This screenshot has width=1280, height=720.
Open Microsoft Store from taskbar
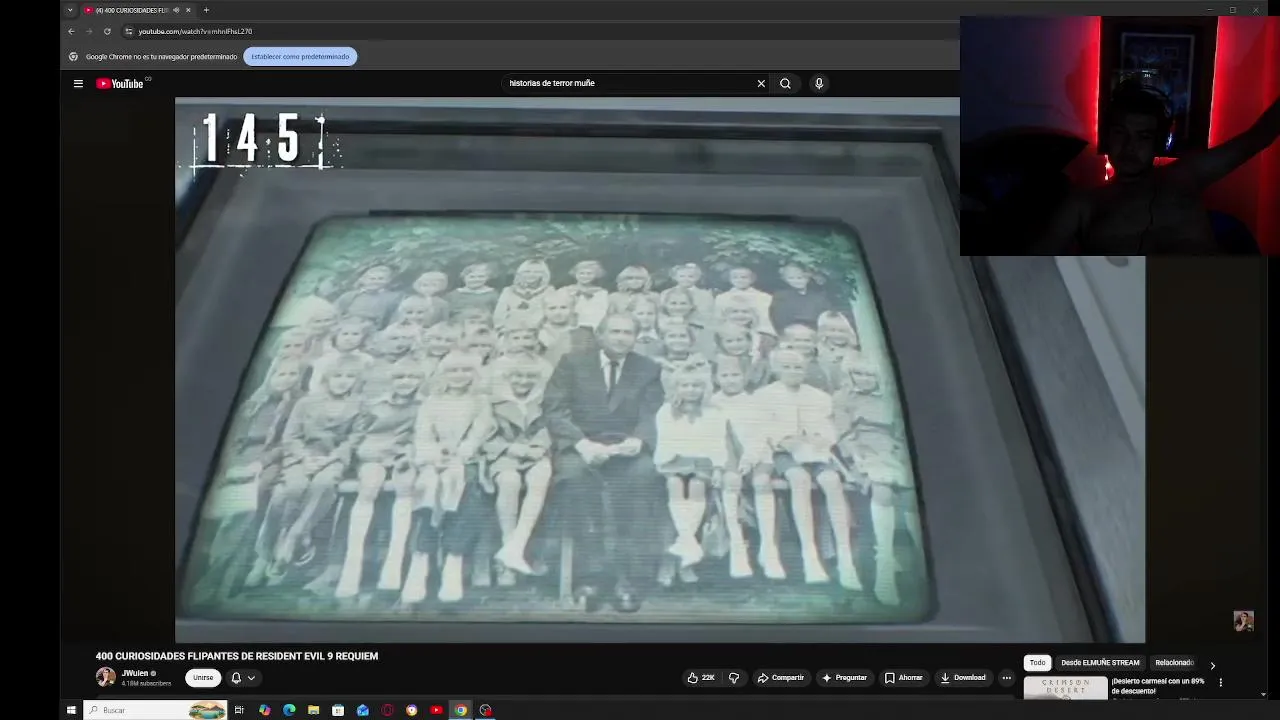tap(338, 710)
